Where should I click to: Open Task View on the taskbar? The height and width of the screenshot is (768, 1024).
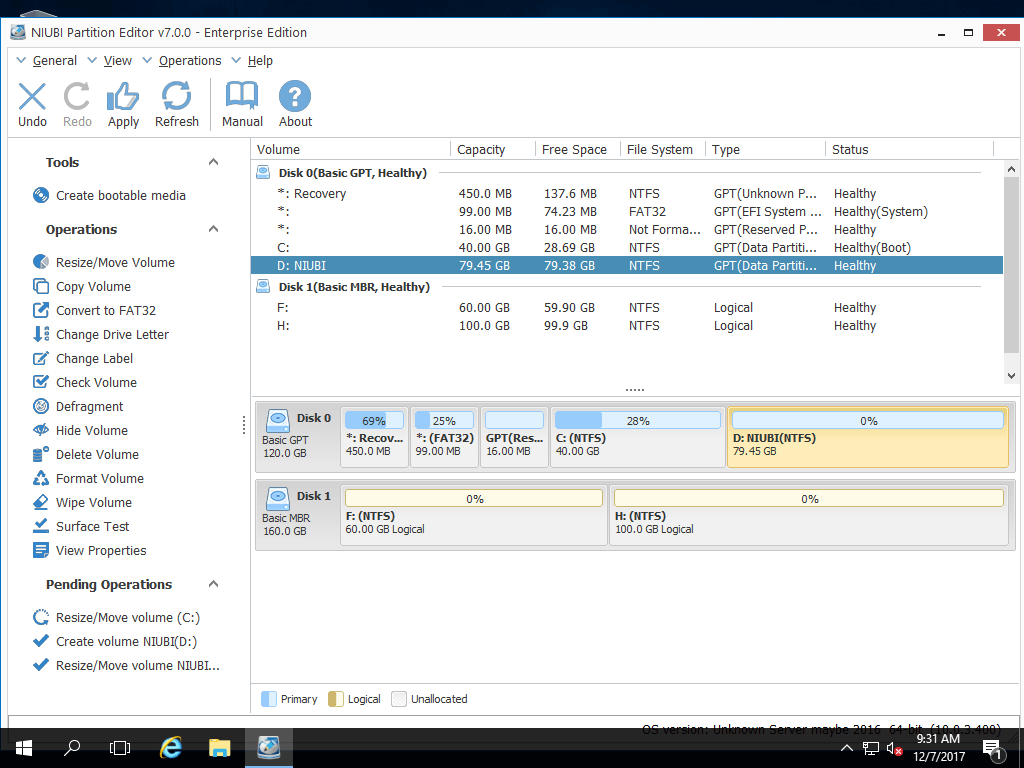[120, 748]
